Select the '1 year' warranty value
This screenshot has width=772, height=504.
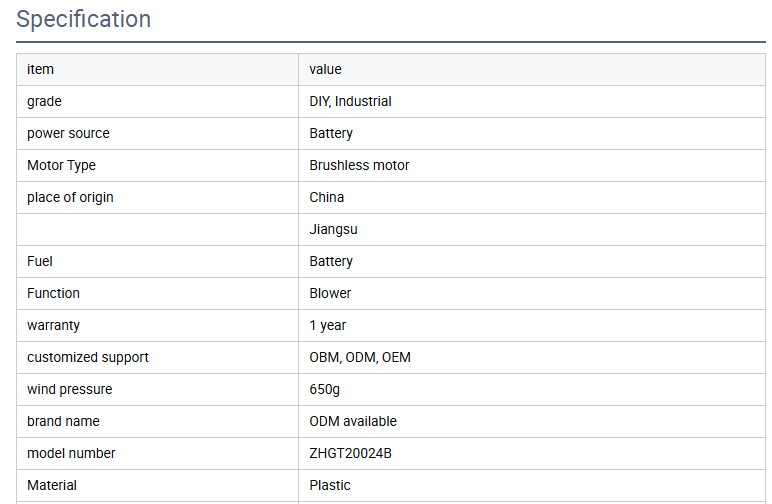328,325
